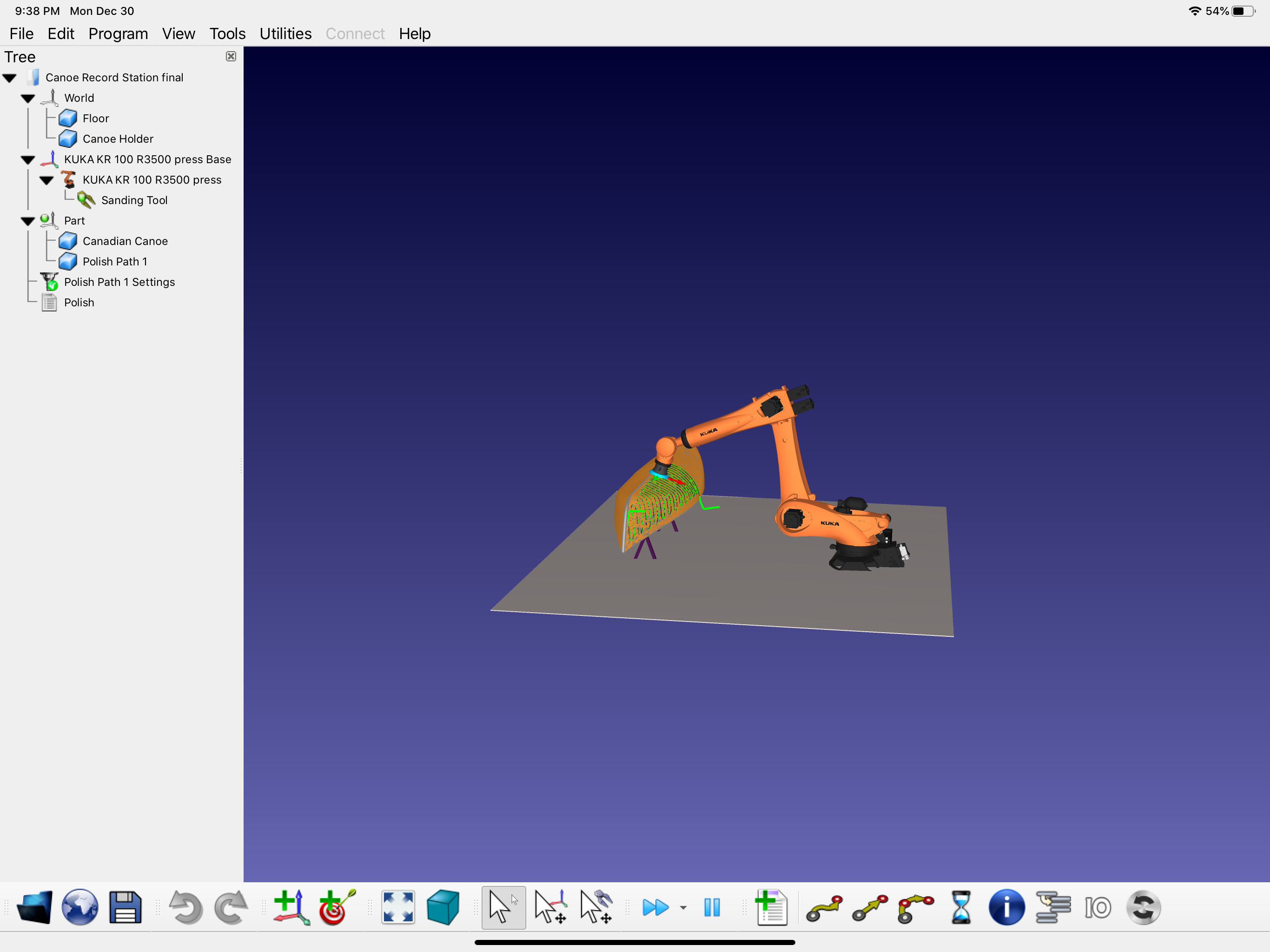Viewport: 1270px width, 952px height.
Task: Select Floor in the tree
Action: (x=96, y=118)
